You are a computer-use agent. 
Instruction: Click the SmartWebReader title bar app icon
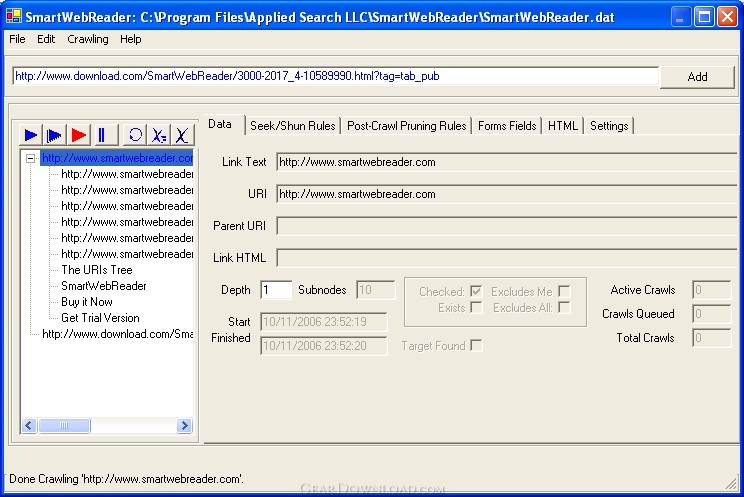point(13,17)
